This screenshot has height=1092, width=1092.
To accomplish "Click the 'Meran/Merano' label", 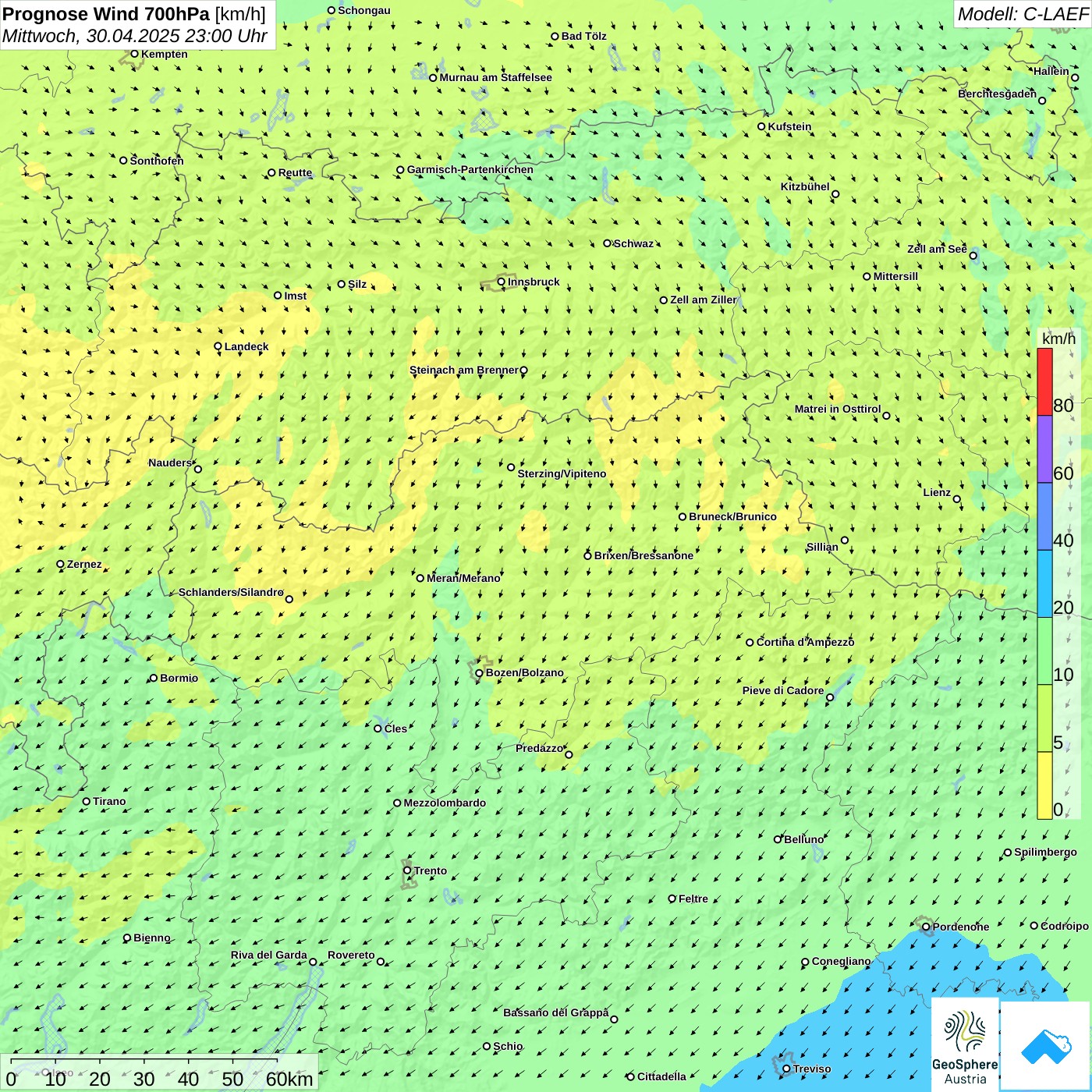I will point(463,578).
